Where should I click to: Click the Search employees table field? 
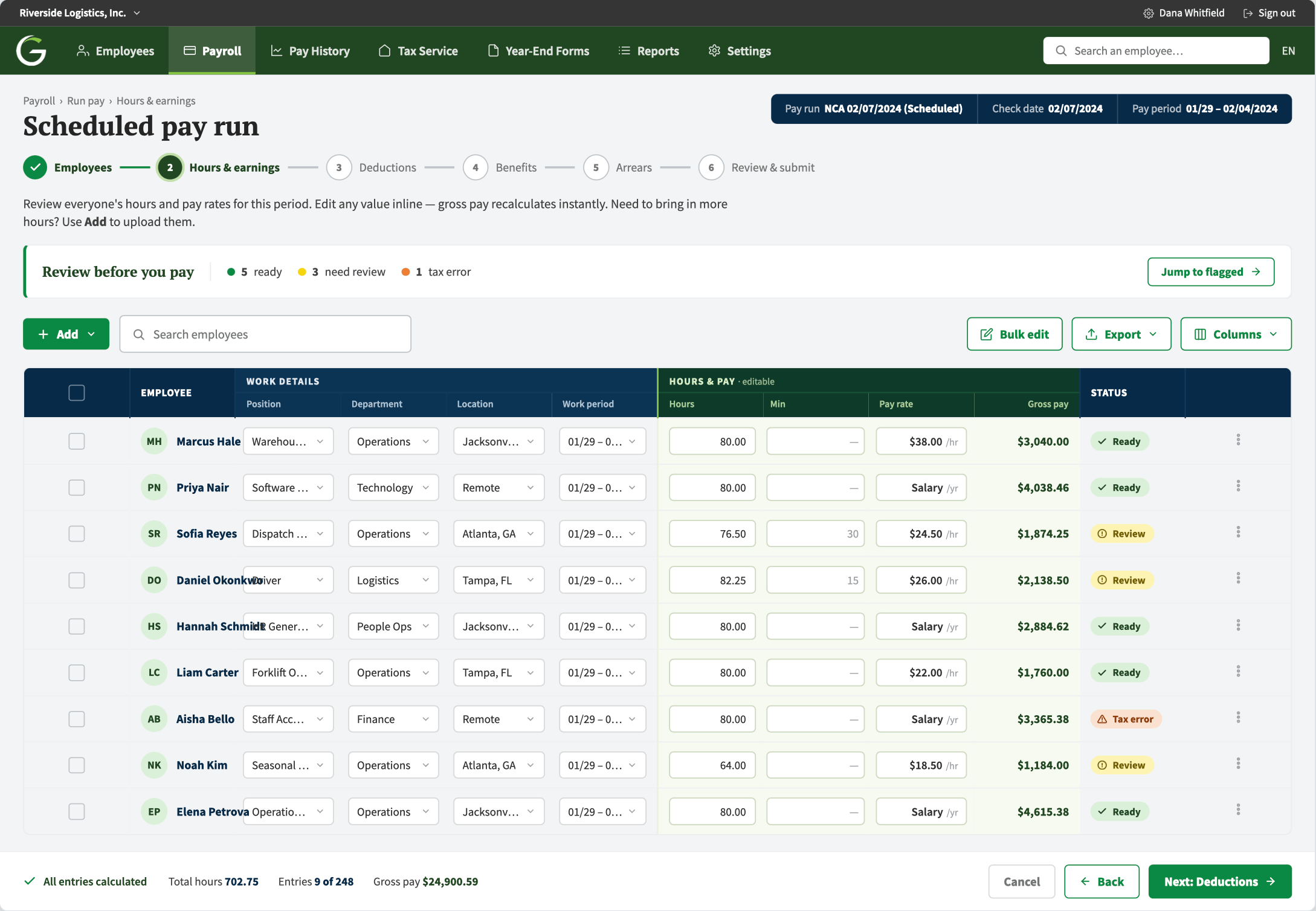[x=265, y=334]
